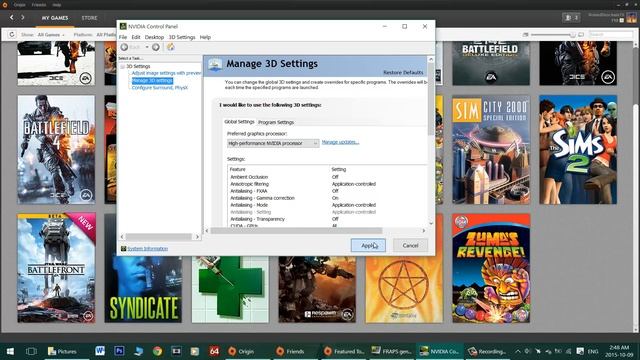Screen dimensions: 640x360
Task: Click the Apply button in NVIDIA Control Panel
Action: 368,245
